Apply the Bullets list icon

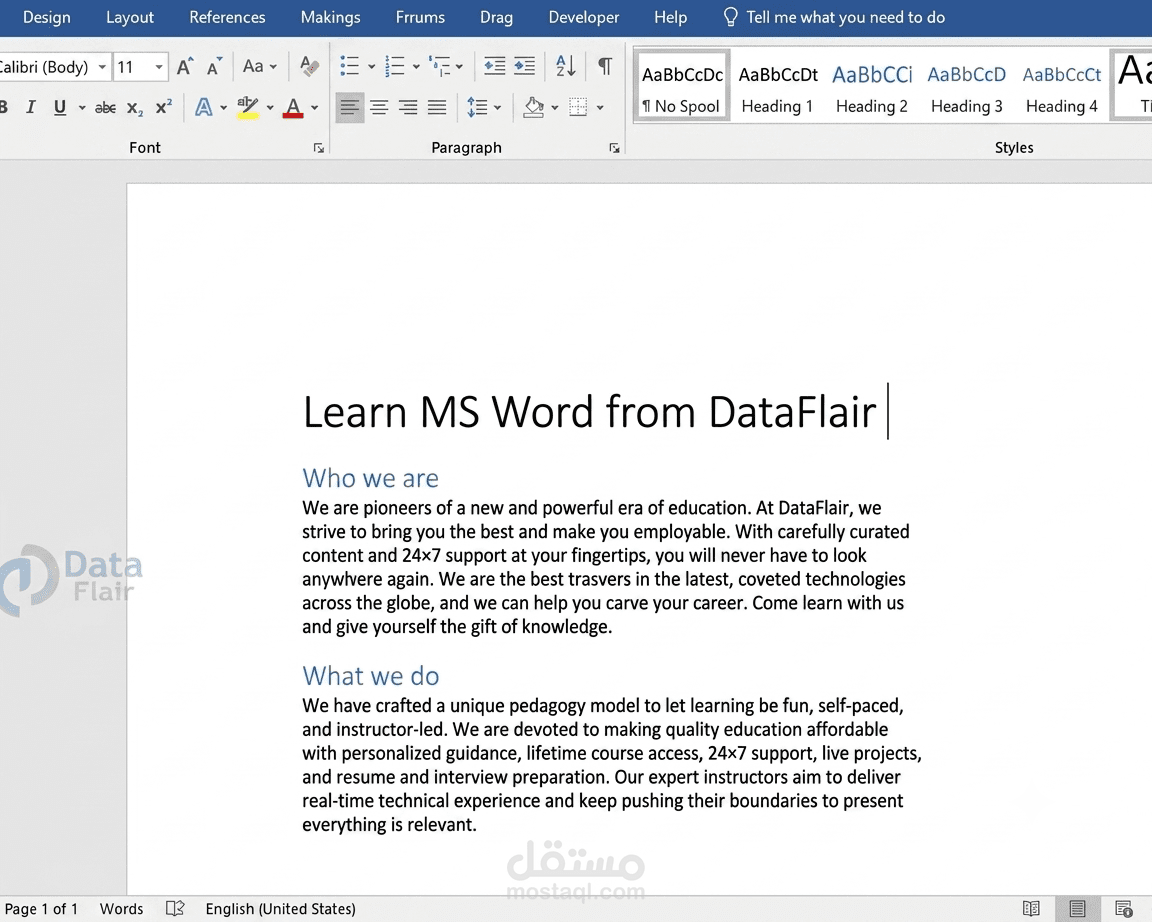[350, 67]
